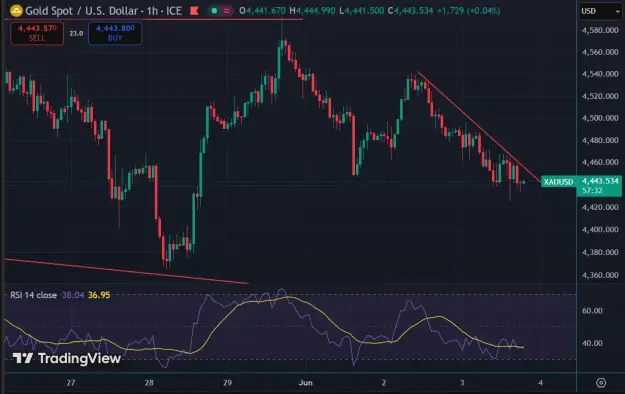Click the BUY 4,443.800 button
This screenshot has width=625, height=394.
point(115,33)
